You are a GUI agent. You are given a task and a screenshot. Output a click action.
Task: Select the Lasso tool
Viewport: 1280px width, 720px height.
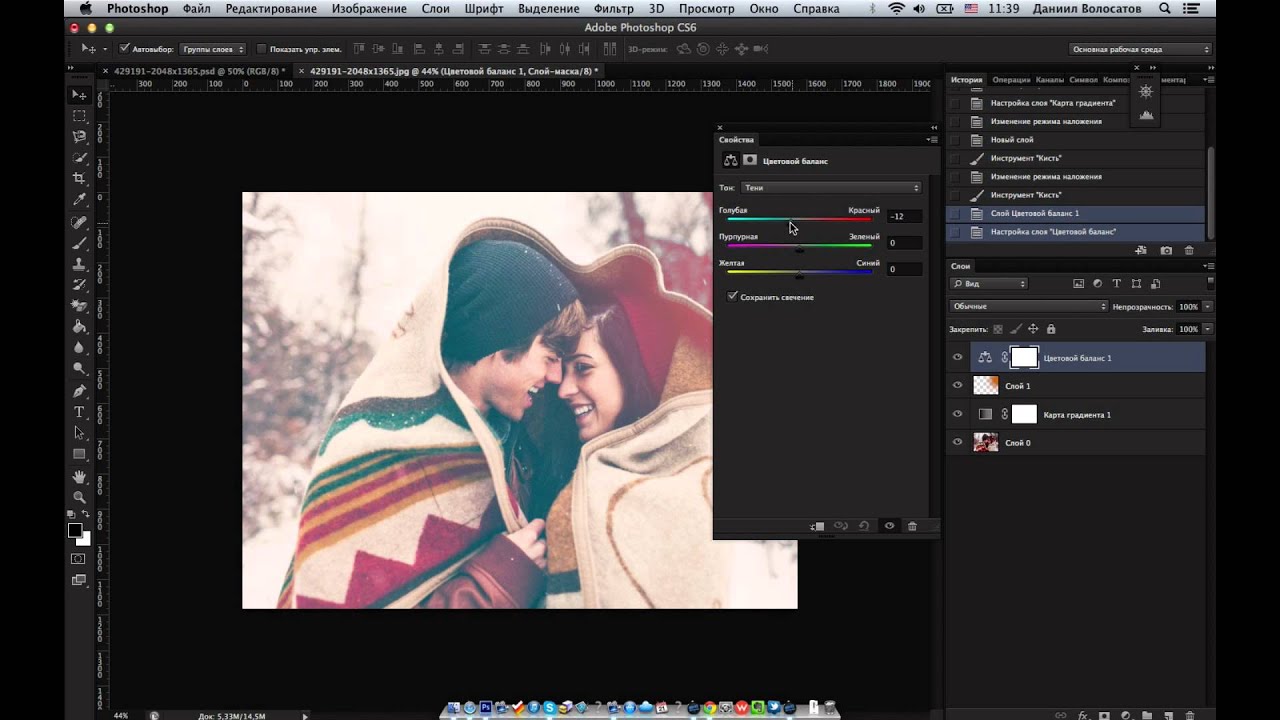[x=79, y=137]
